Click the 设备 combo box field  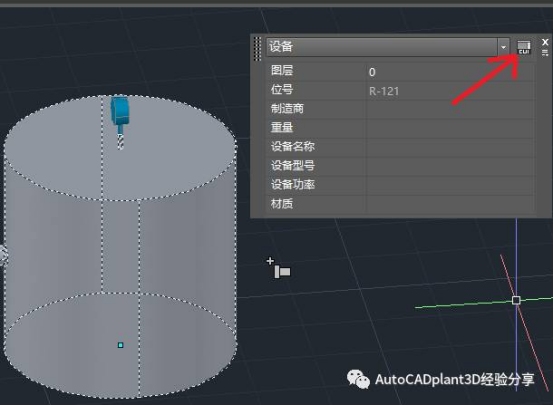point(382,47)
